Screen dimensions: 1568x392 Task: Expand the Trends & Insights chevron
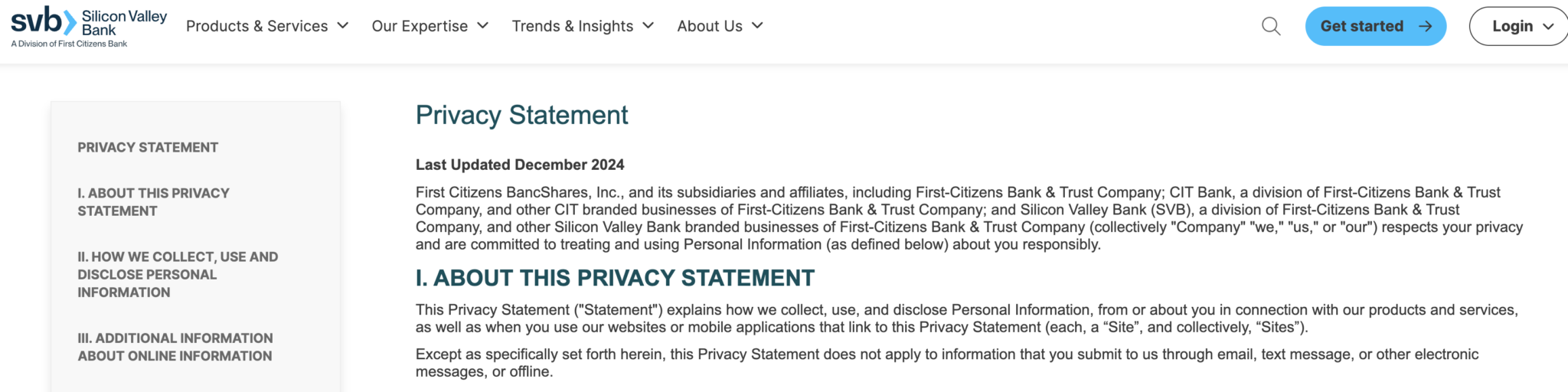(x=648, y=25)
